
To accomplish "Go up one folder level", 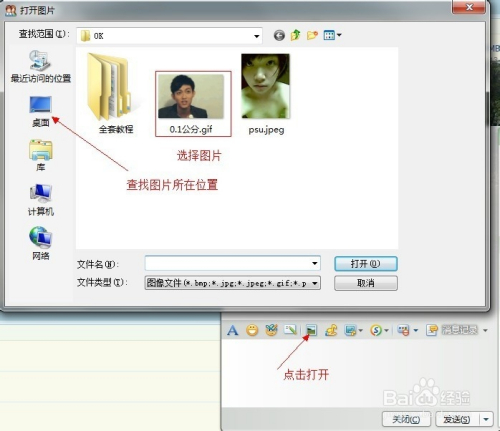I will [296, 35].
